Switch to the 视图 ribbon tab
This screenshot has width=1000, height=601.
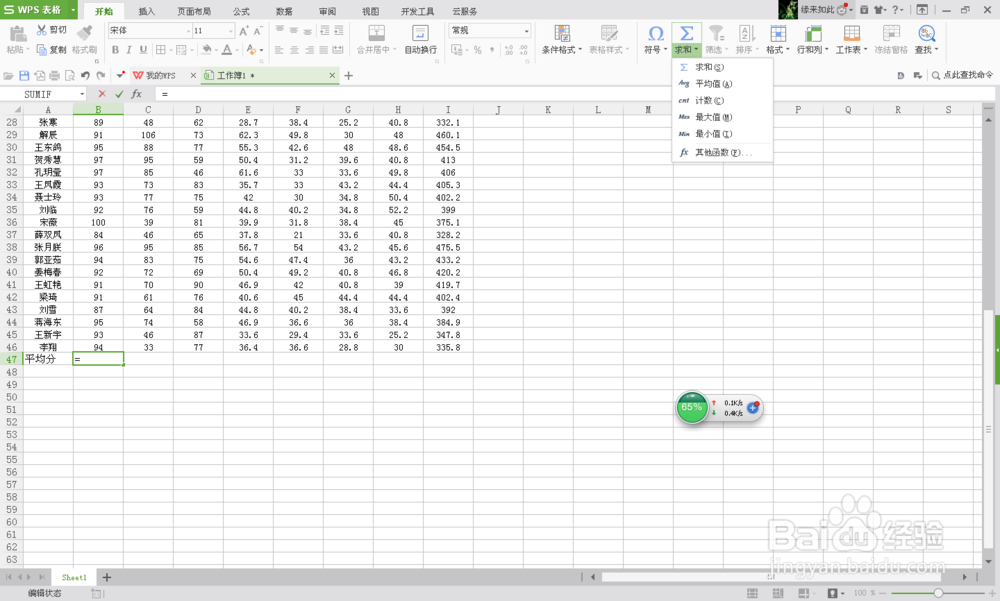pos(371,11)
